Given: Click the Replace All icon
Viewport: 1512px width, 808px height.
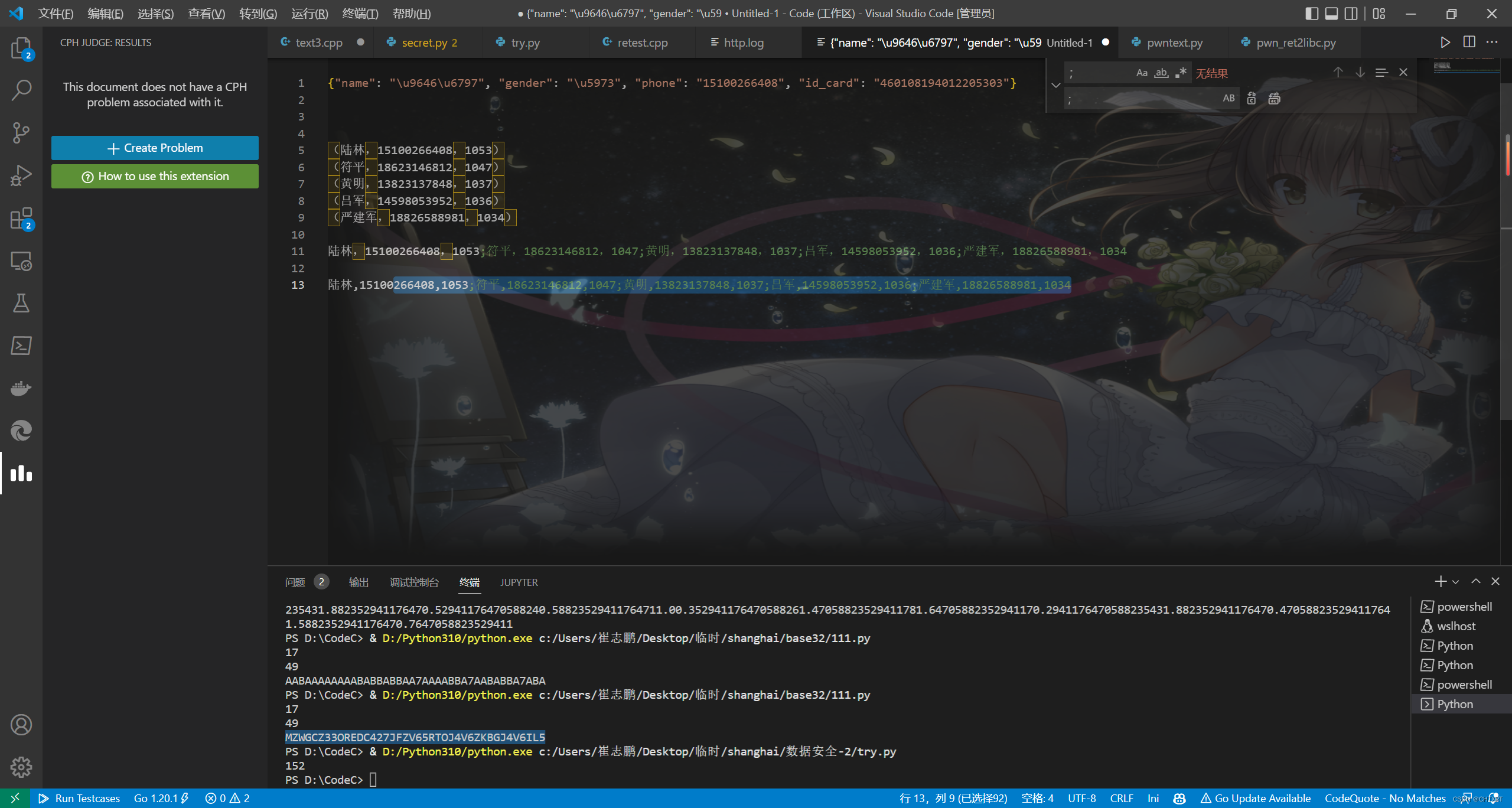Looking at the screenshot, I should [1274, 99].
